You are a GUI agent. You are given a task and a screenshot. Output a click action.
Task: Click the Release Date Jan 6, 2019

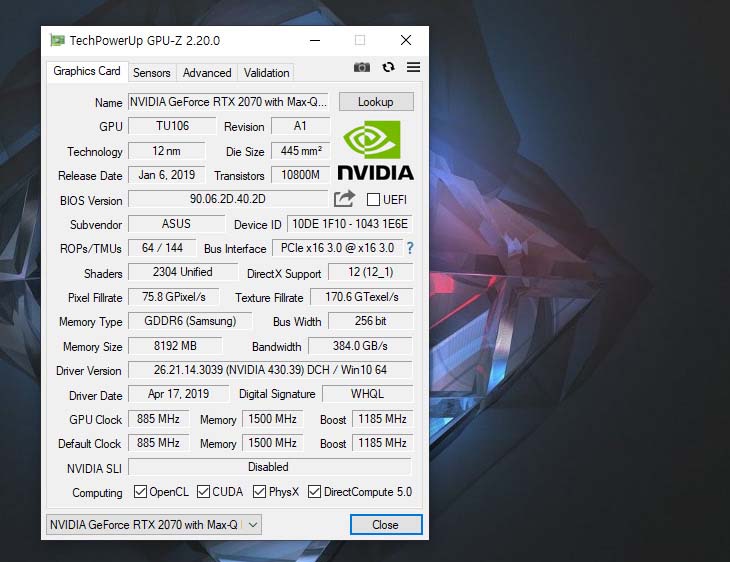click(166, 175)
